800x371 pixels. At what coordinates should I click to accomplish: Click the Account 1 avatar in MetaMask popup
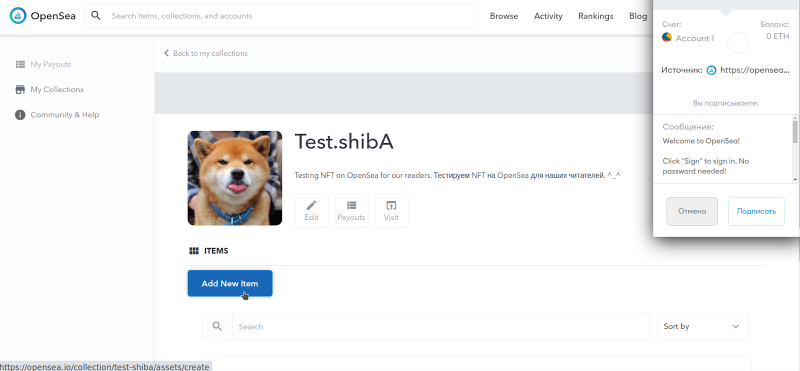coord(666,37)
